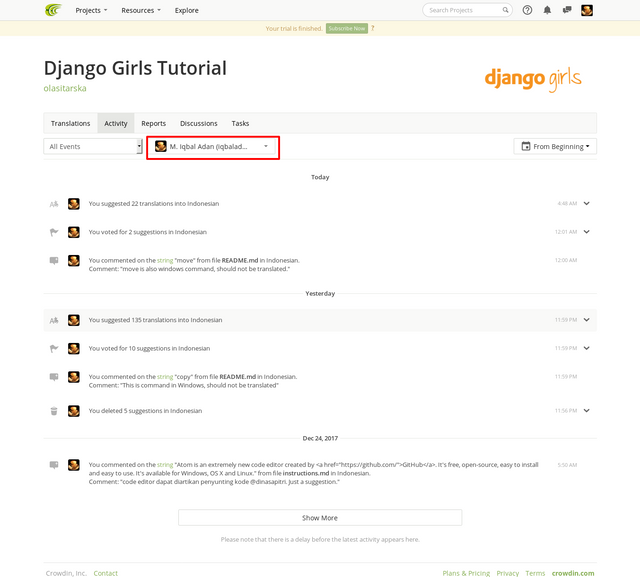Expand the deleted 5 suggestions entry
Image resolution: width=640 pixels, height=577 pixels.
click(x=587, y=411)
